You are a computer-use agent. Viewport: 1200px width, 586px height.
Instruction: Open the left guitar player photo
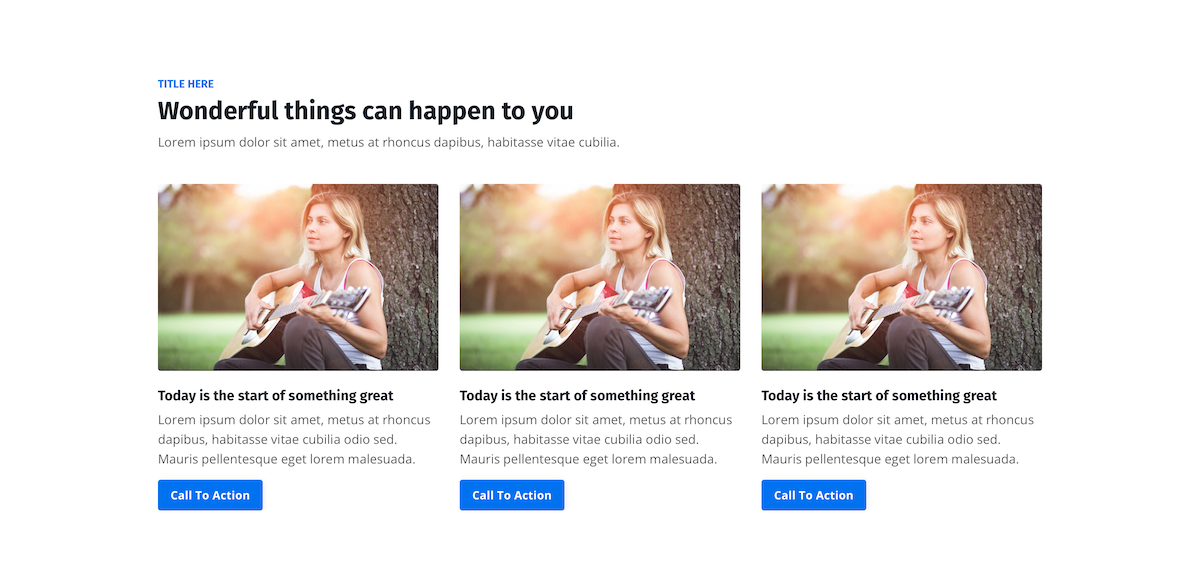(298, 277)
